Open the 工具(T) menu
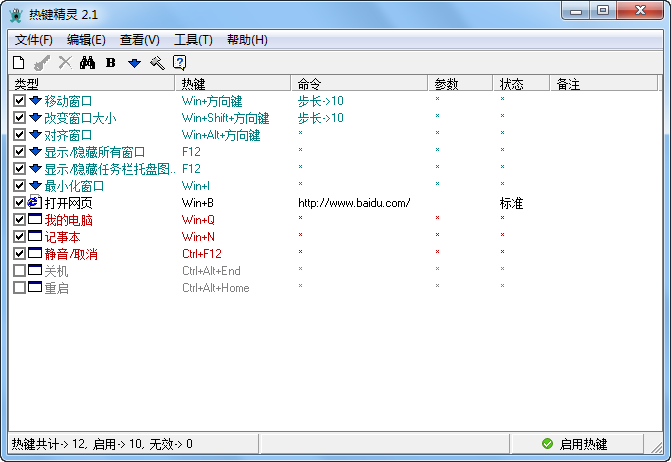Viewport: 671px width, 462px height. 193,40
